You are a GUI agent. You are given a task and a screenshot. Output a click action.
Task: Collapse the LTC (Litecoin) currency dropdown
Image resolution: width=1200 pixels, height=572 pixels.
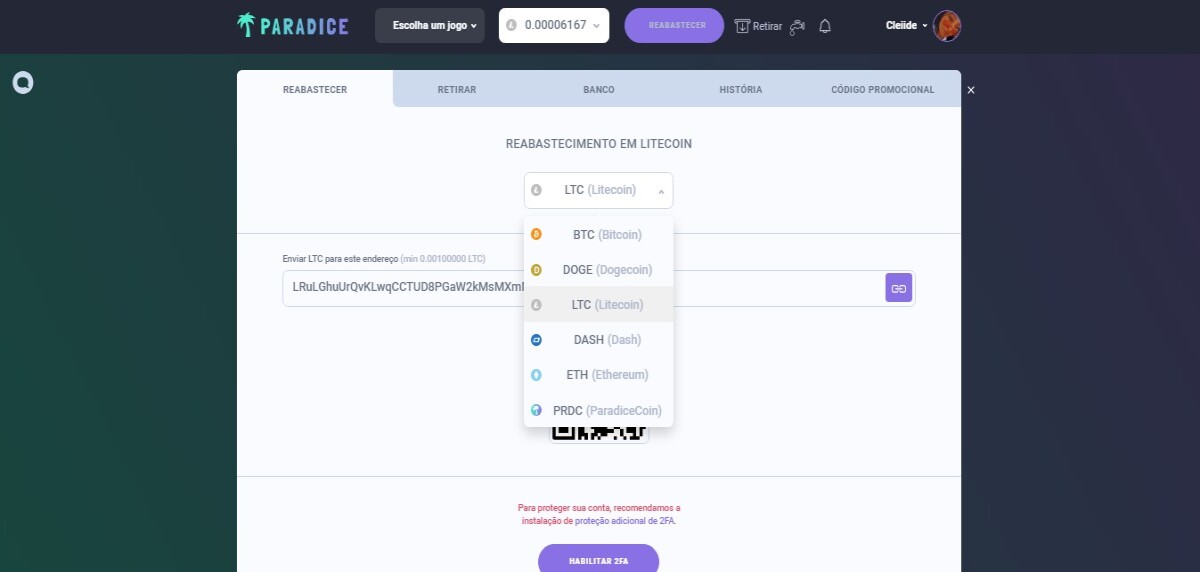(x=598, y=190)
